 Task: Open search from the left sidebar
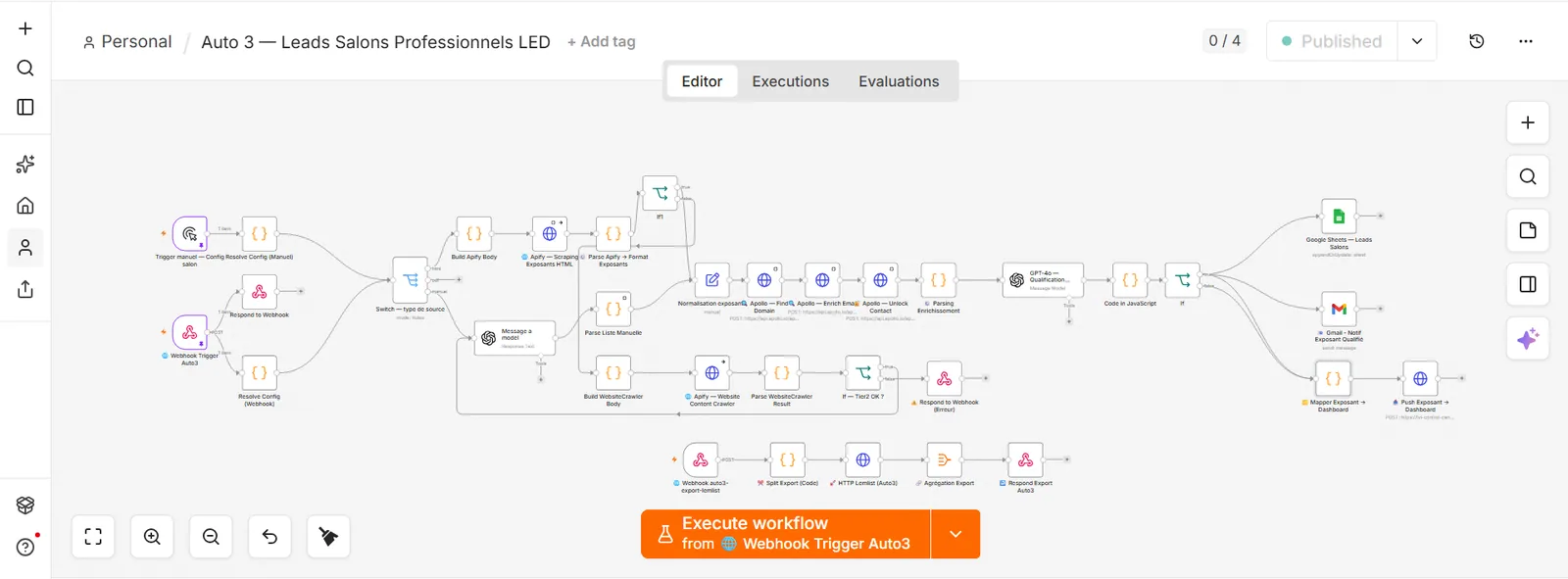pos(25,68)
